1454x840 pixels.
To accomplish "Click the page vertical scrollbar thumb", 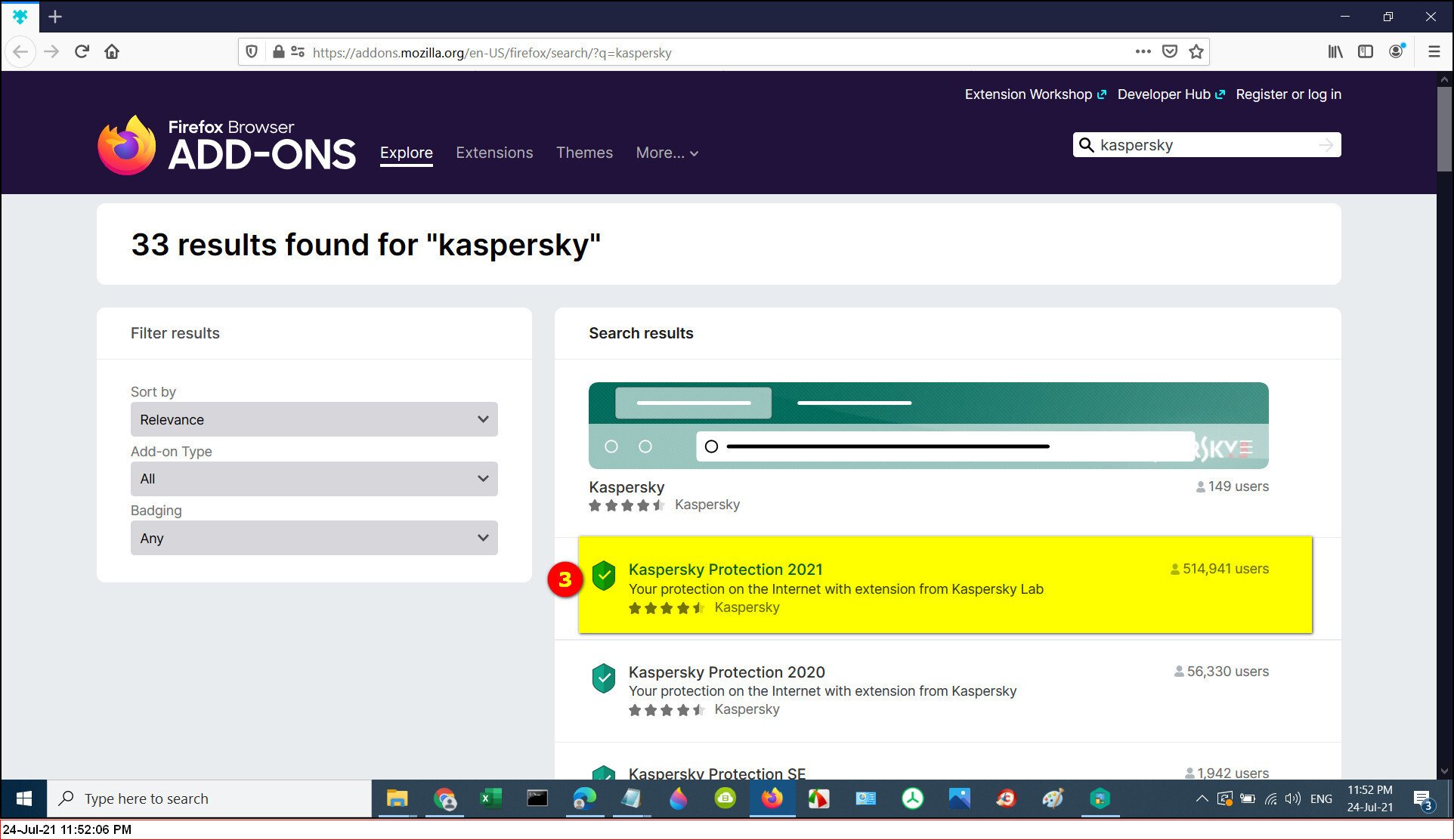I will pyautogui.click(x=1444, y=129).
